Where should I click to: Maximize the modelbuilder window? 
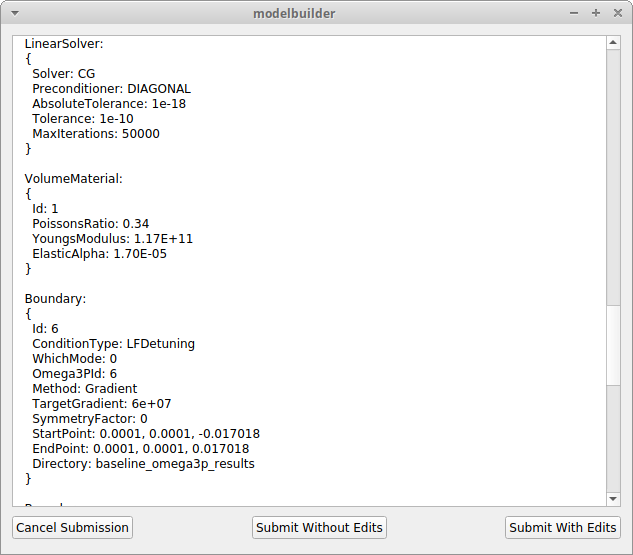pyautogui.click(x=596, y=13)
